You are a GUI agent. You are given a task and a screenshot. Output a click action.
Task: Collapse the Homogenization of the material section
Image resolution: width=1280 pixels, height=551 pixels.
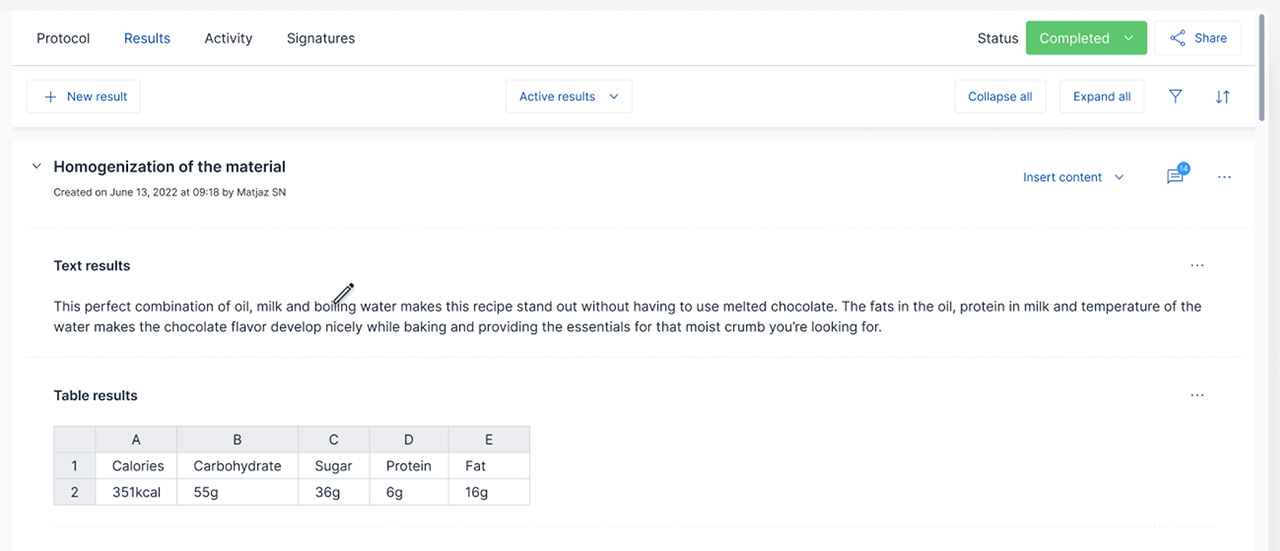pyautogui.click(x=36, y=167)
